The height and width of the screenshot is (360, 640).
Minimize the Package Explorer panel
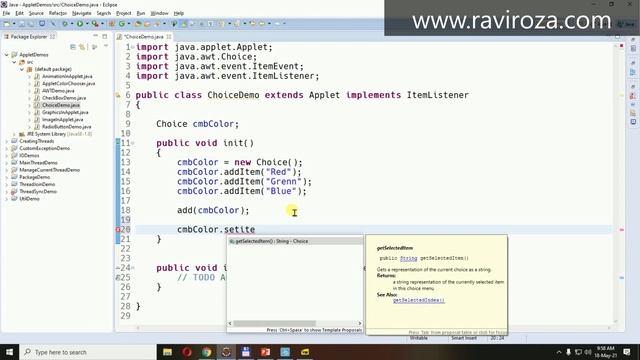point(96,36)
